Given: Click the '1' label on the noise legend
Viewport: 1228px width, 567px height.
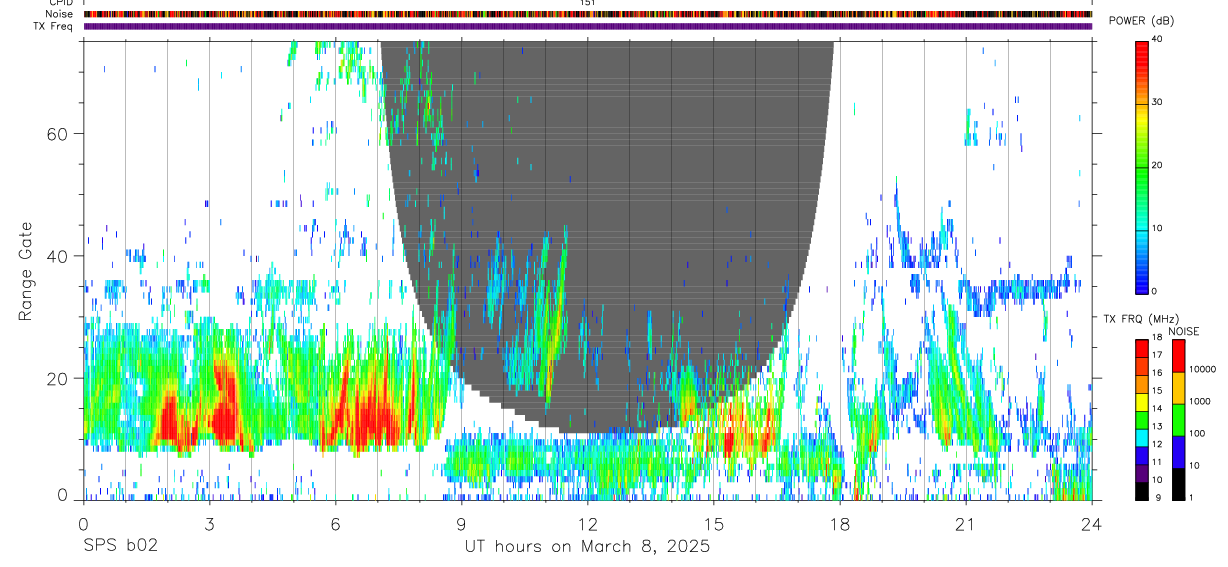Looking at the screenshot, I should pos(1189,498).
